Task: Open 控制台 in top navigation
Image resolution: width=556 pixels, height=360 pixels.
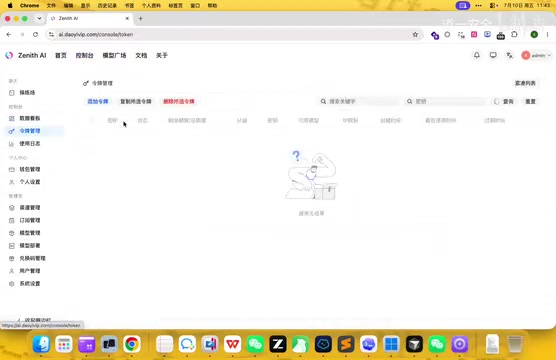Action: coord(84,55)
